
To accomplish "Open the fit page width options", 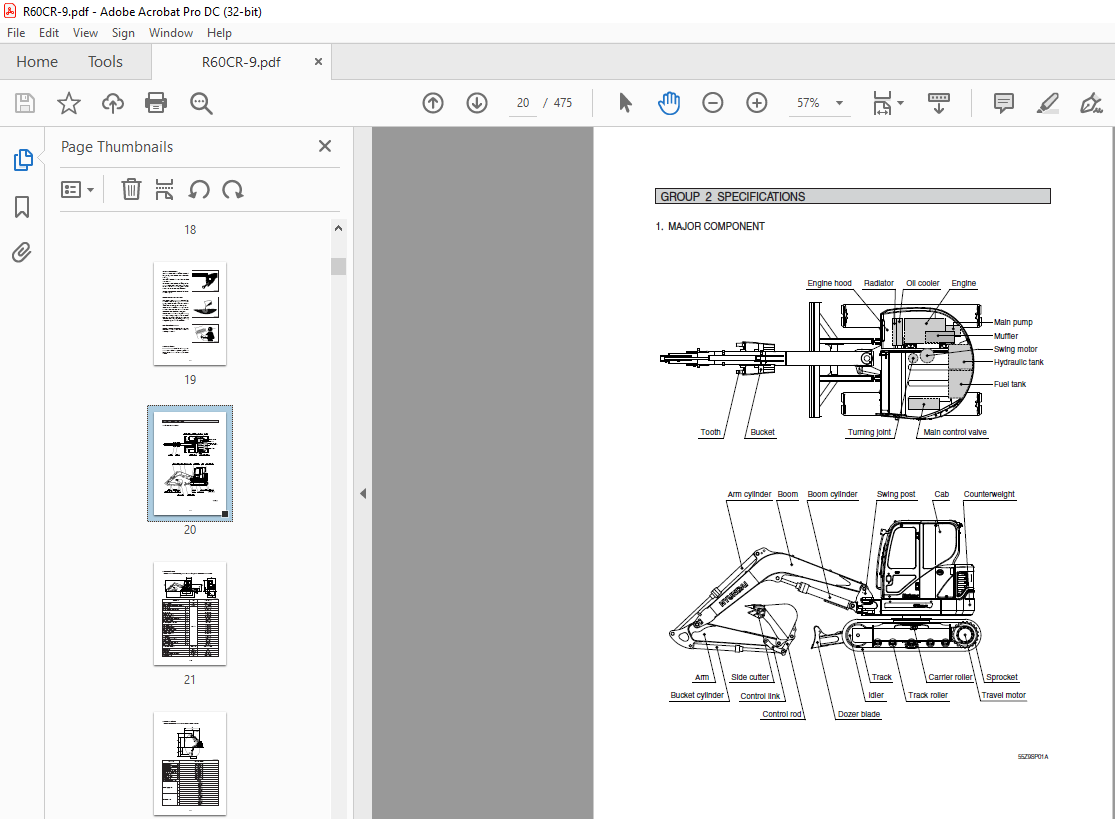I will click(888, 103).
